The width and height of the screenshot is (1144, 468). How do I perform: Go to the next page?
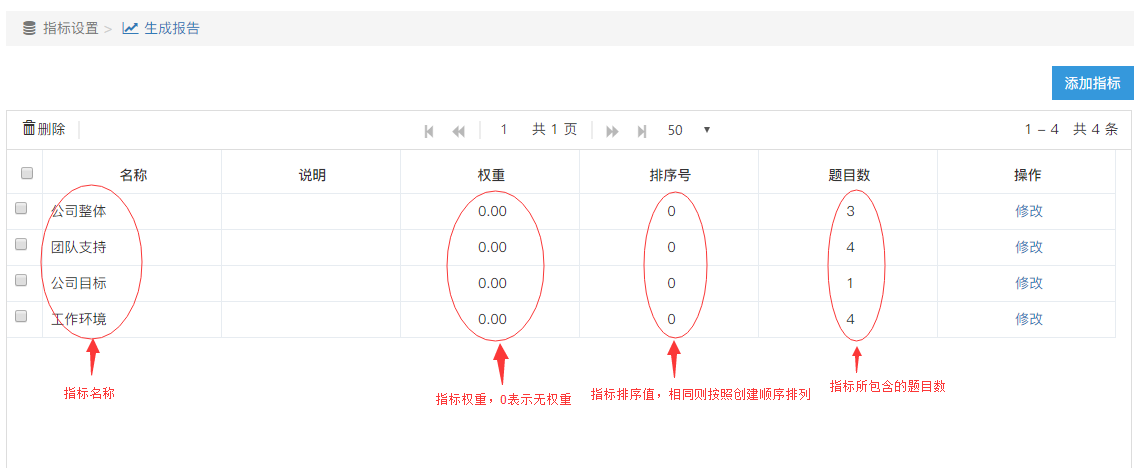tap(612, 131)
